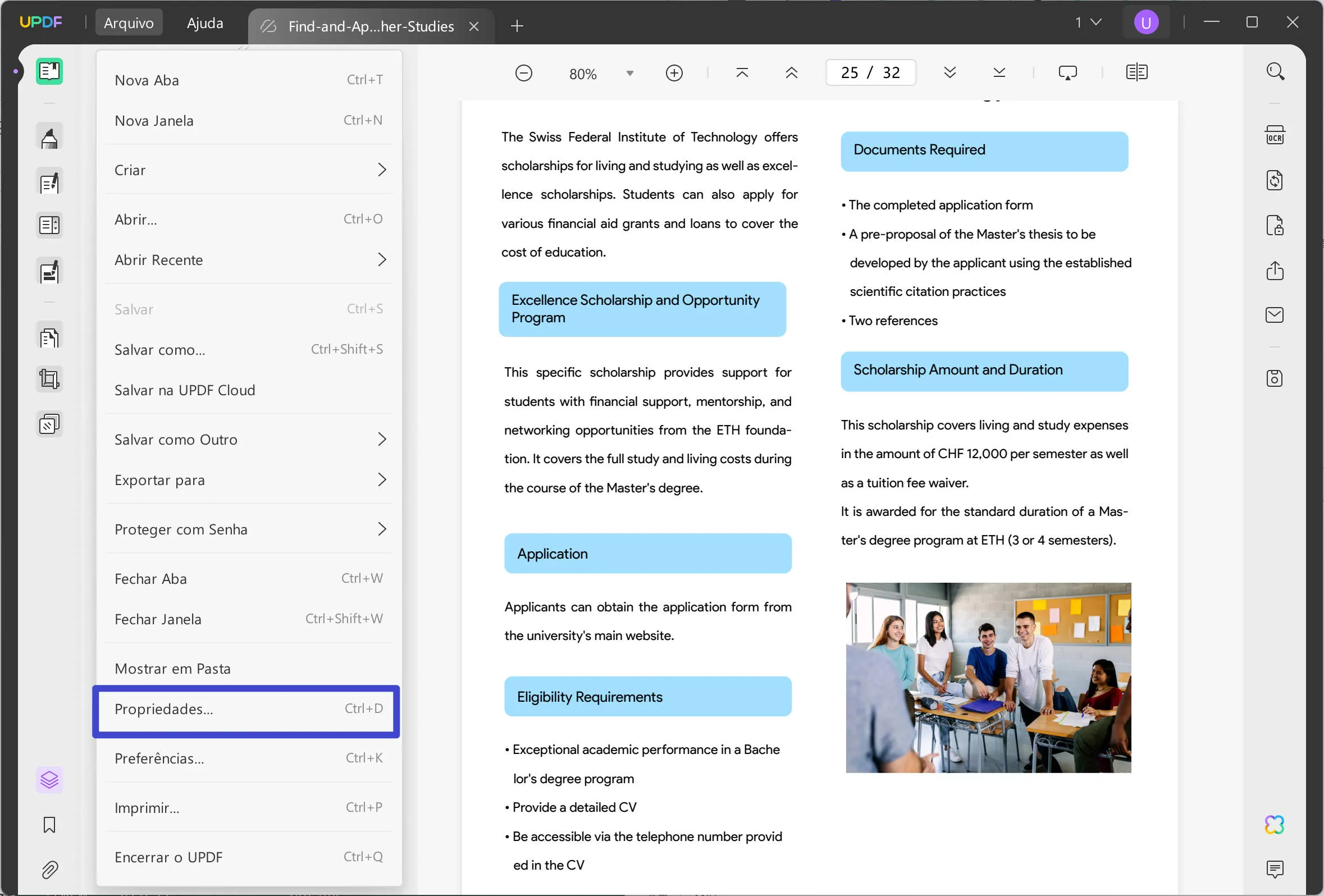Start OCR recognition from right panel
The image size is (1324, 896).
coord(1275,134)
